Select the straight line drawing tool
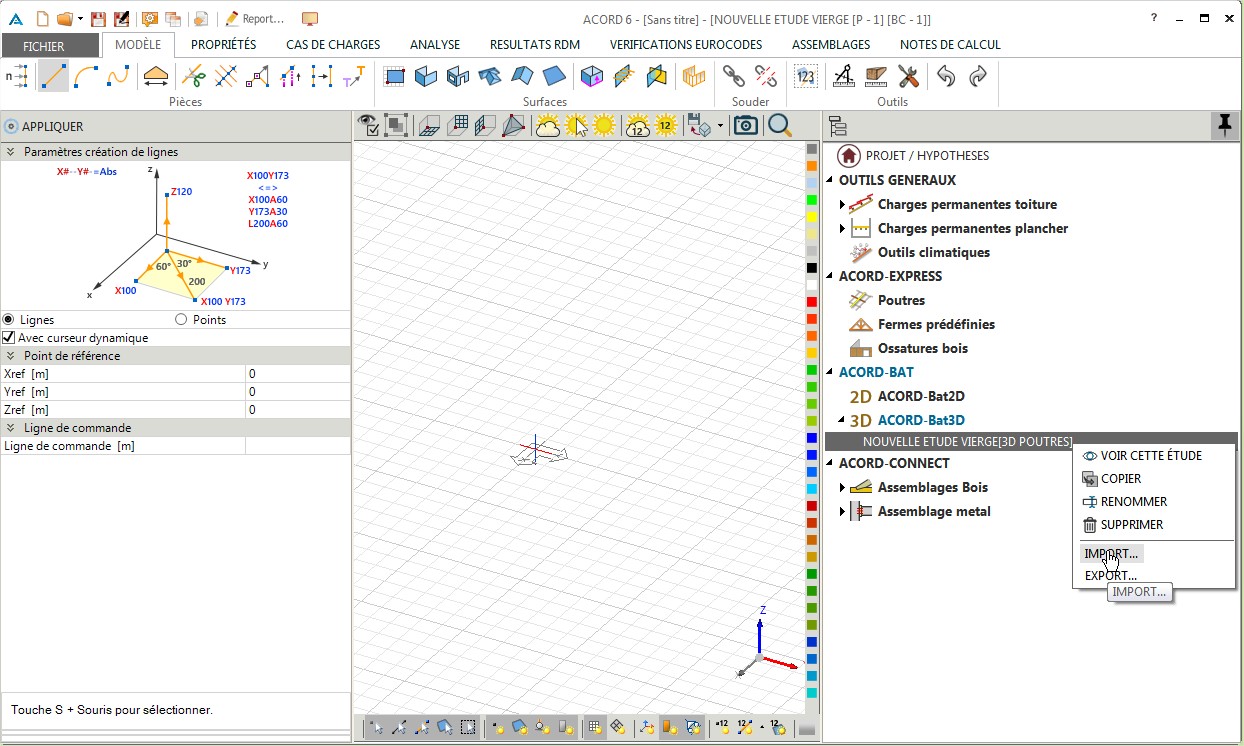The height and width of the screenshot is (746, 1244). [x=54, y=76]
